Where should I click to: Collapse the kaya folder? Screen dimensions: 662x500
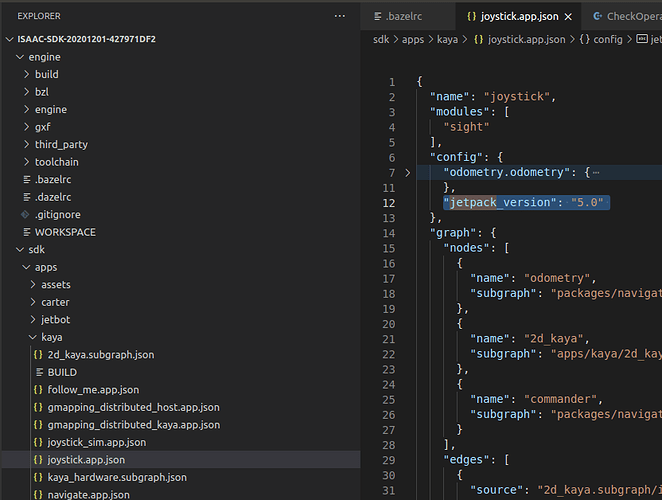pos(33,337)
